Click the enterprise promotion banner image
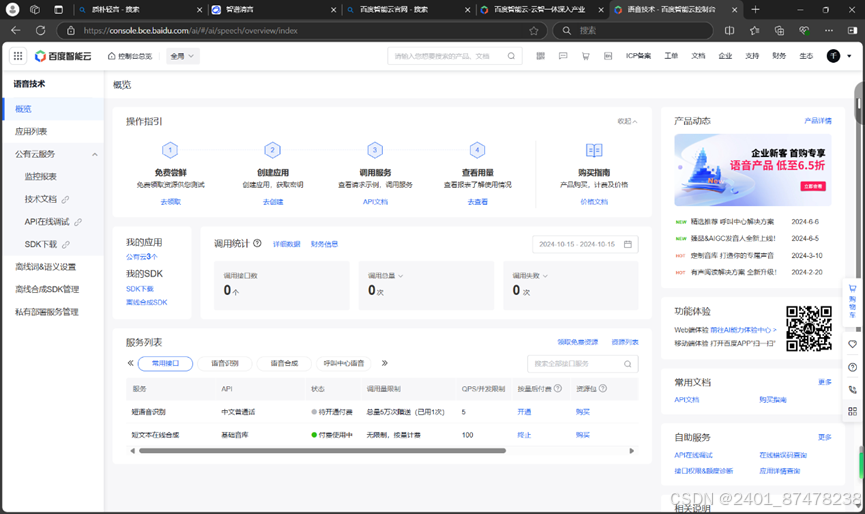Screen dimensions: 865x514 pyautogui.click(x=752, y=170)
